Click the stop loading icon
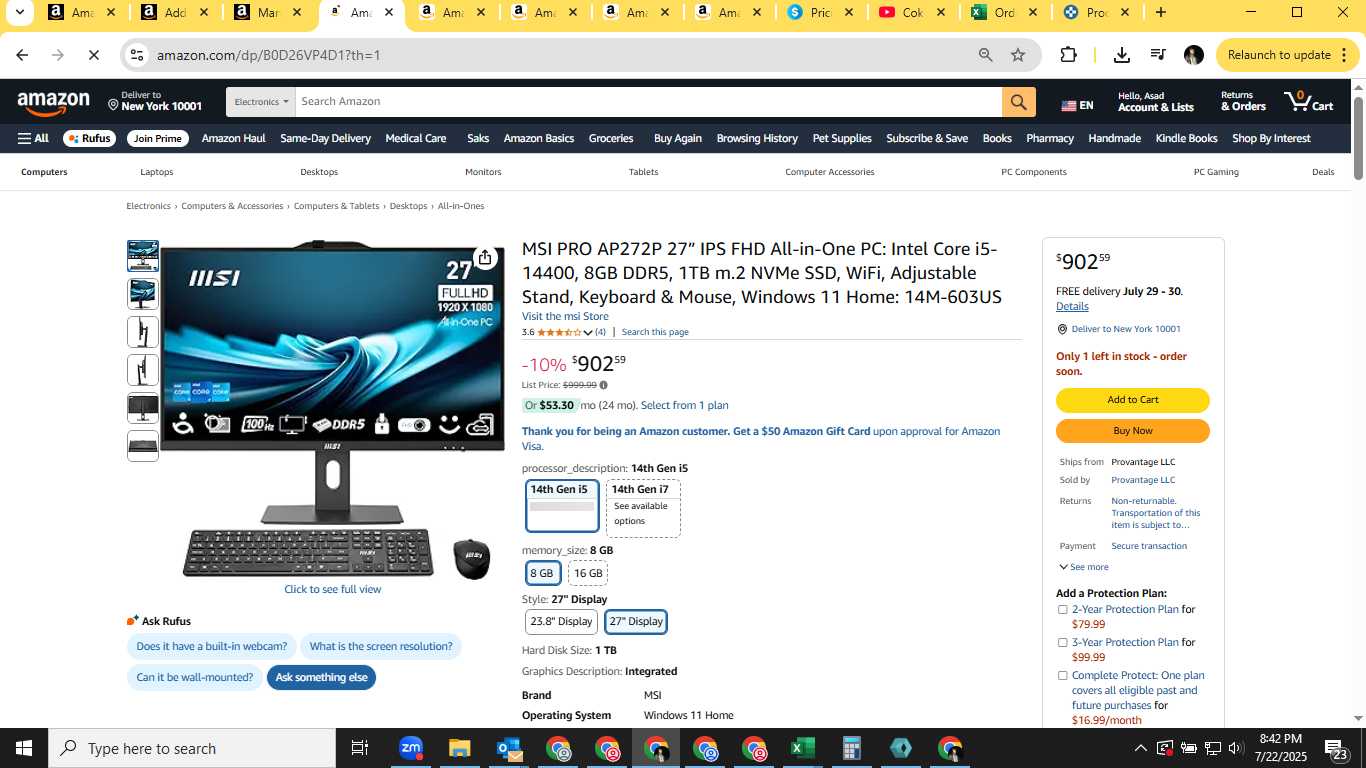The width and height of the screenshot is (1366, 768). click(93, 55)
